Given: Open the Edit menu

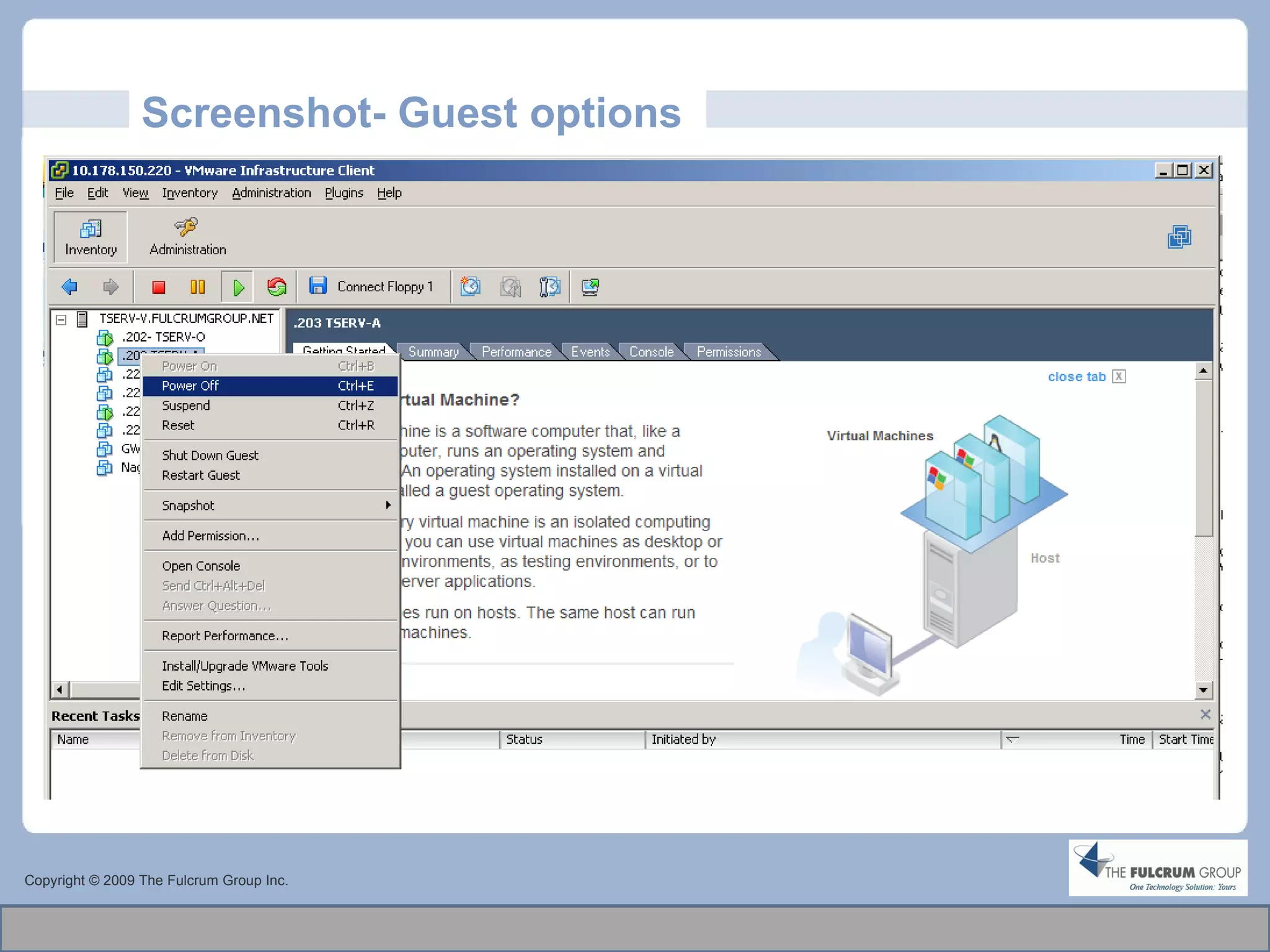Looking at the screenshot, I should (x=97, y=193).
